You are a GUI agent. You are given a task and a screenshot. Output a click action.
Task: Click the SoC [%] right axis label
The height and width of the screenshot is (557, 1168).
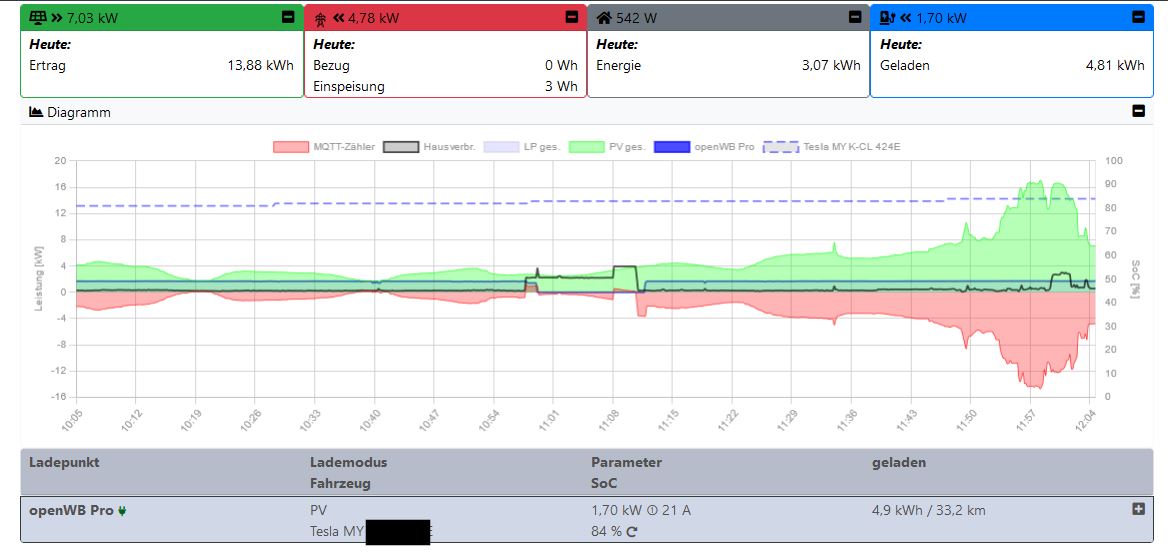pyautogui.click(x=1136, y=278)
